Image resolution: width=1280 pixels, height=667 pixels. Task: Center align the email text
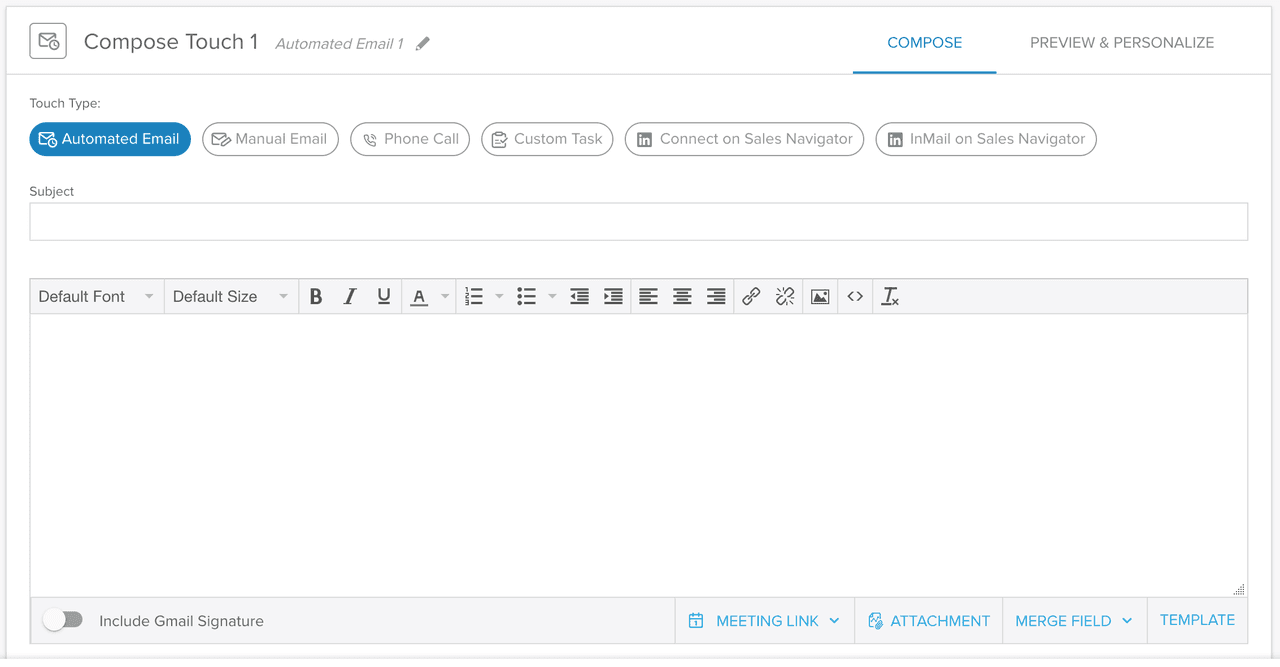tap(682, 296)
